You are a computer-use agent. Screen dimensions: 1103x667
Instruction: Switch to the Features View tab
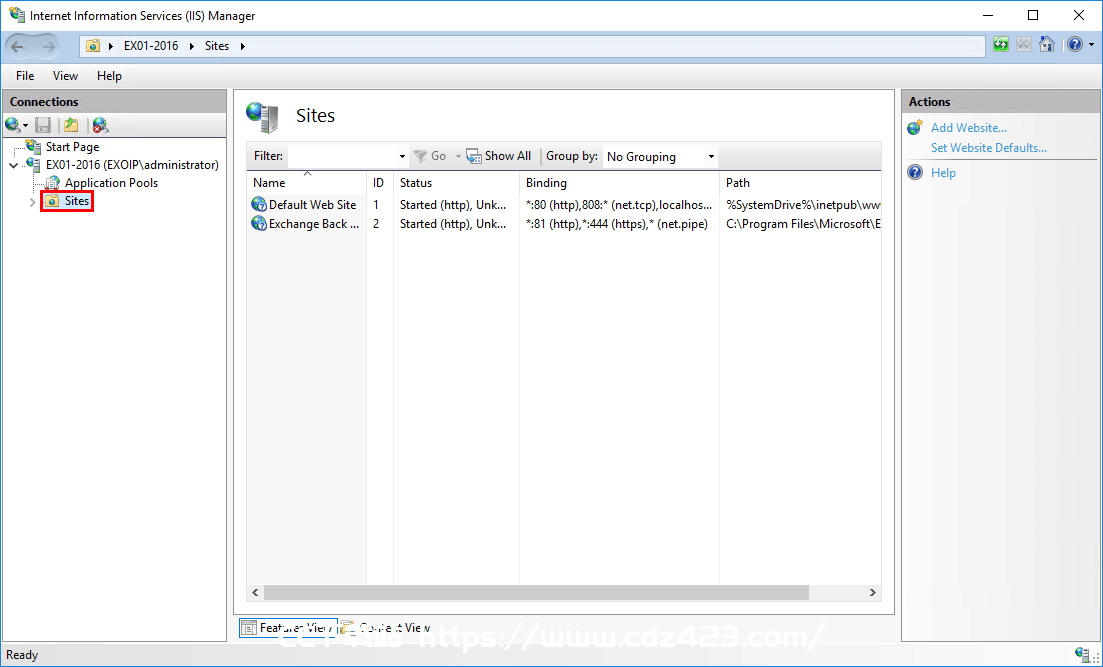point(288,628)
